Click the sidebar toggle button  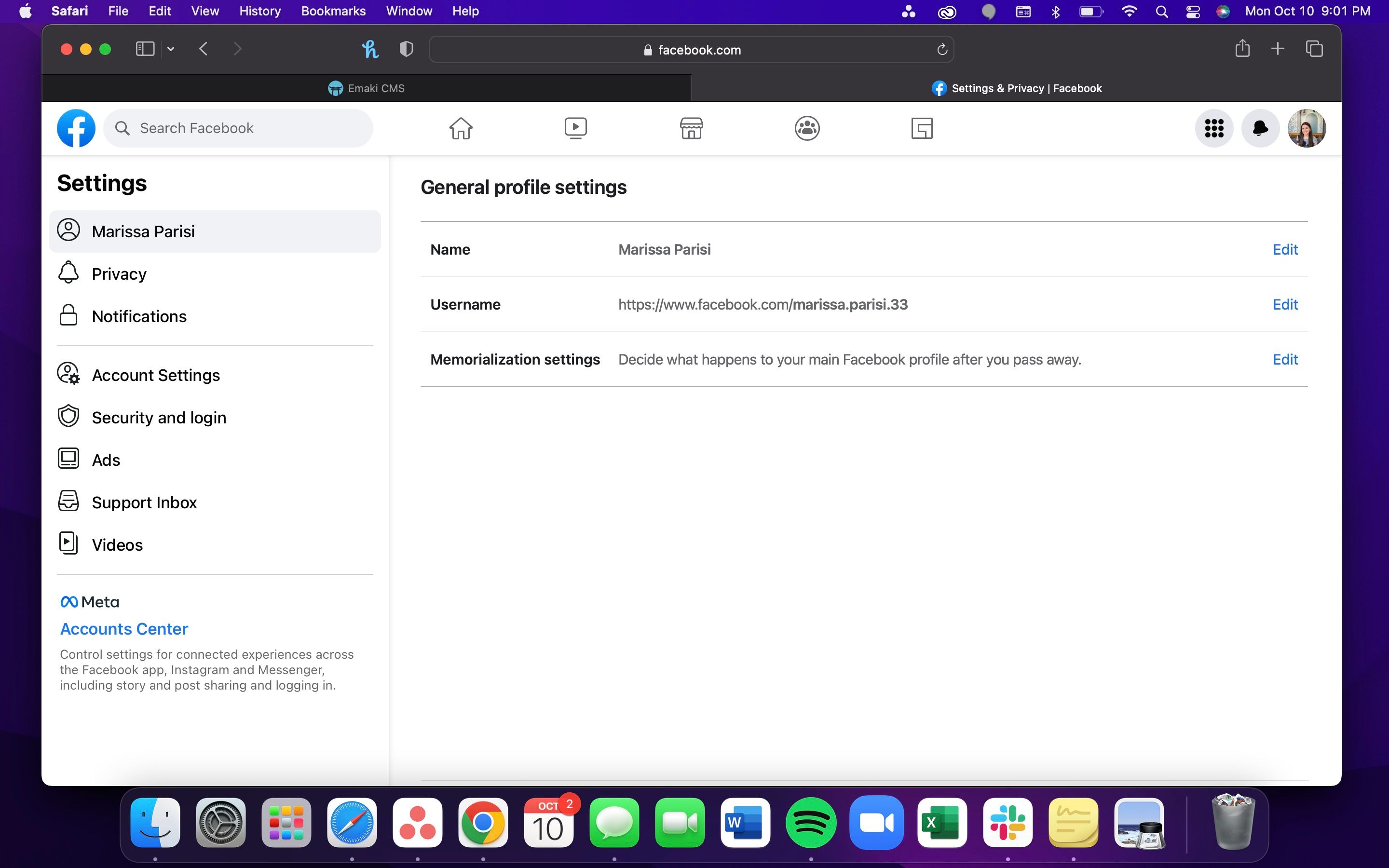144,48
